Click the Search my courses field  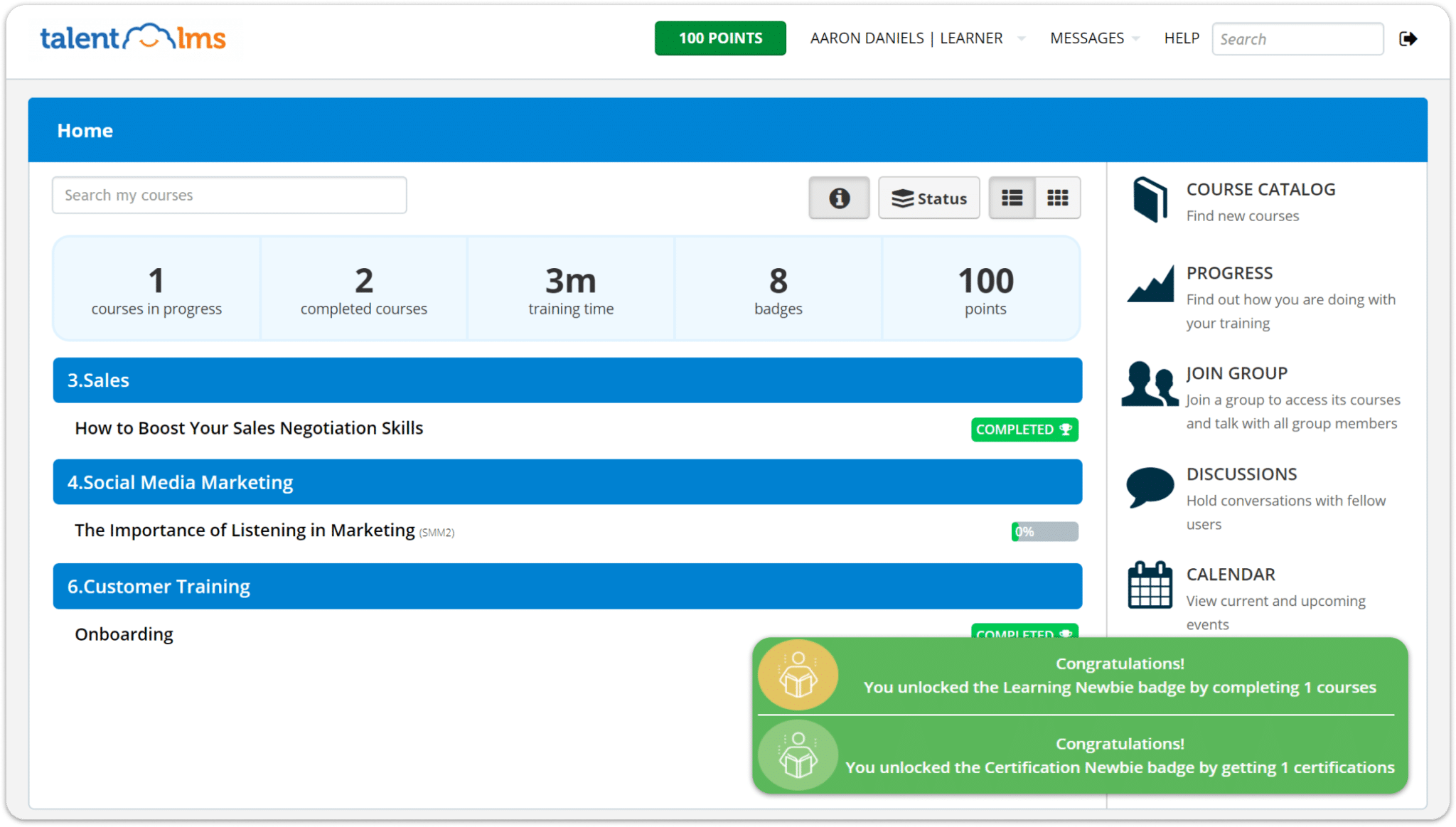pyautogui.click(x=228, y=195)
